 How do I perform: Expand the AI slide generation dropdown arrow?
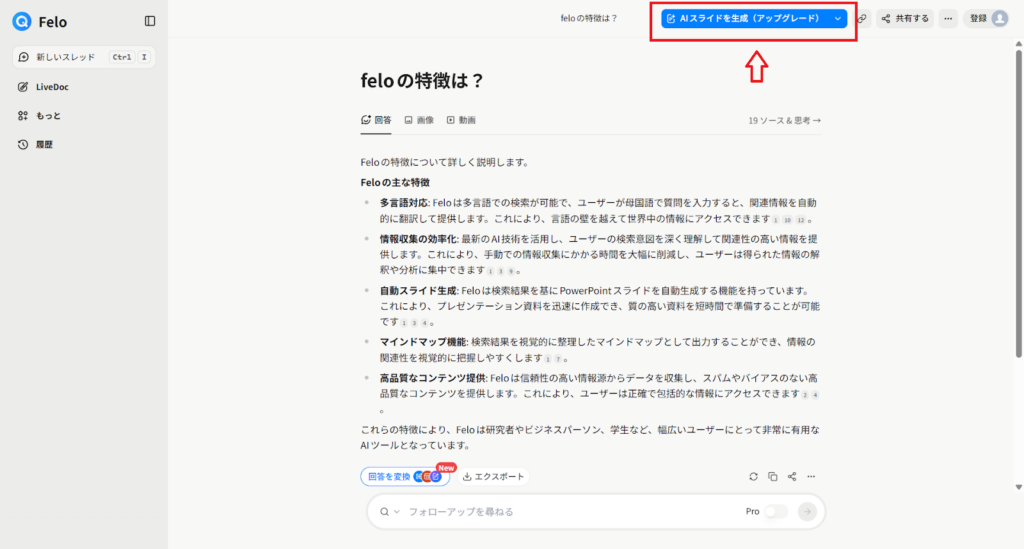coord(838,18)
